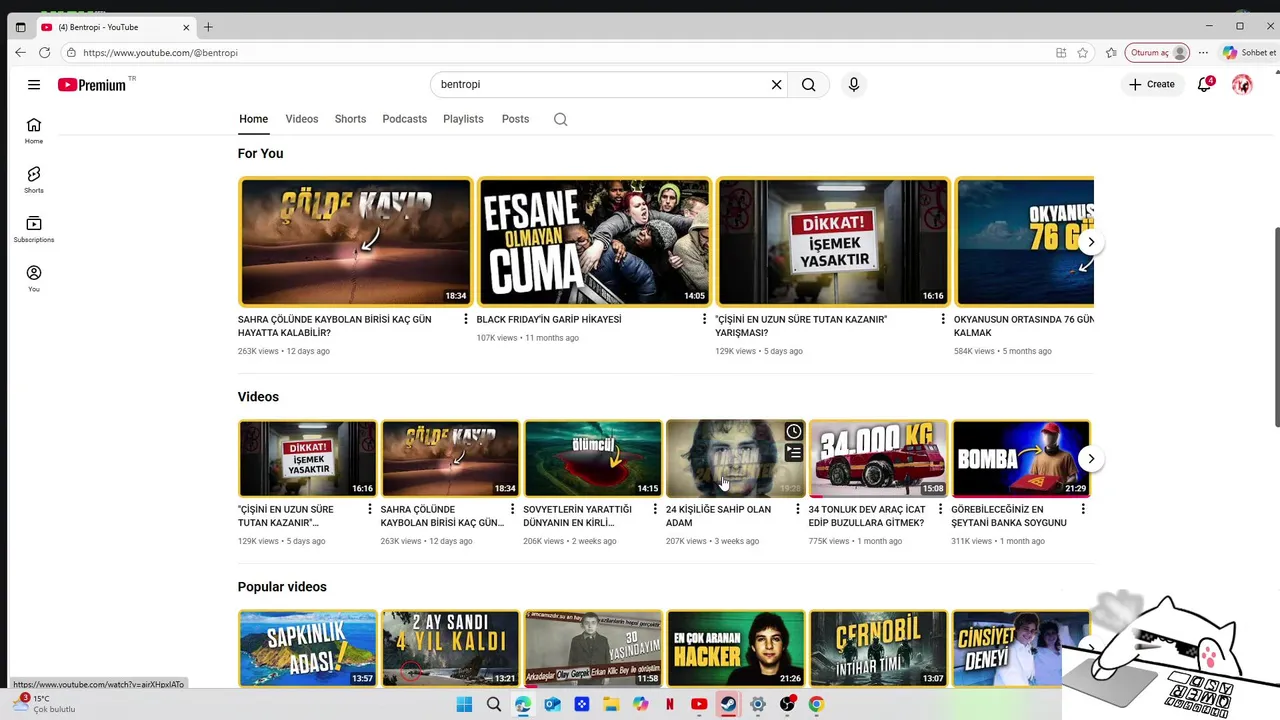The width and height of the screenshot is (1280, 720).
Task: Open Steam from the taskbar
Action: 728,704
